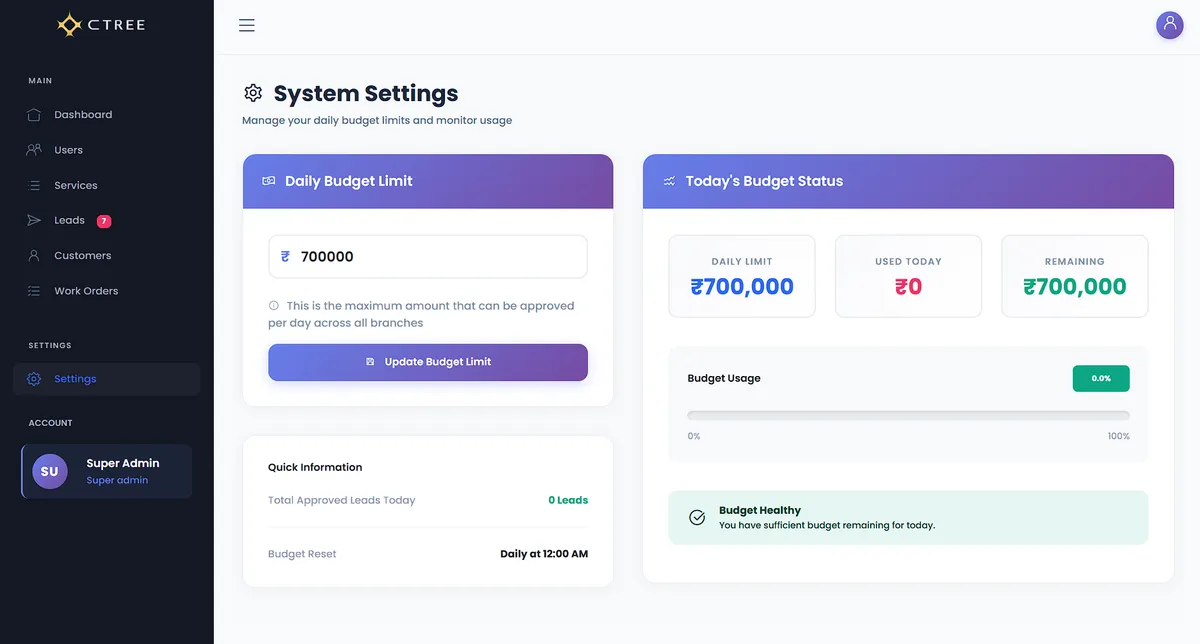Click the Daily Limit ₹700,000 card
This screenshot has width=1200, height=644.
[x=742, y=276]
